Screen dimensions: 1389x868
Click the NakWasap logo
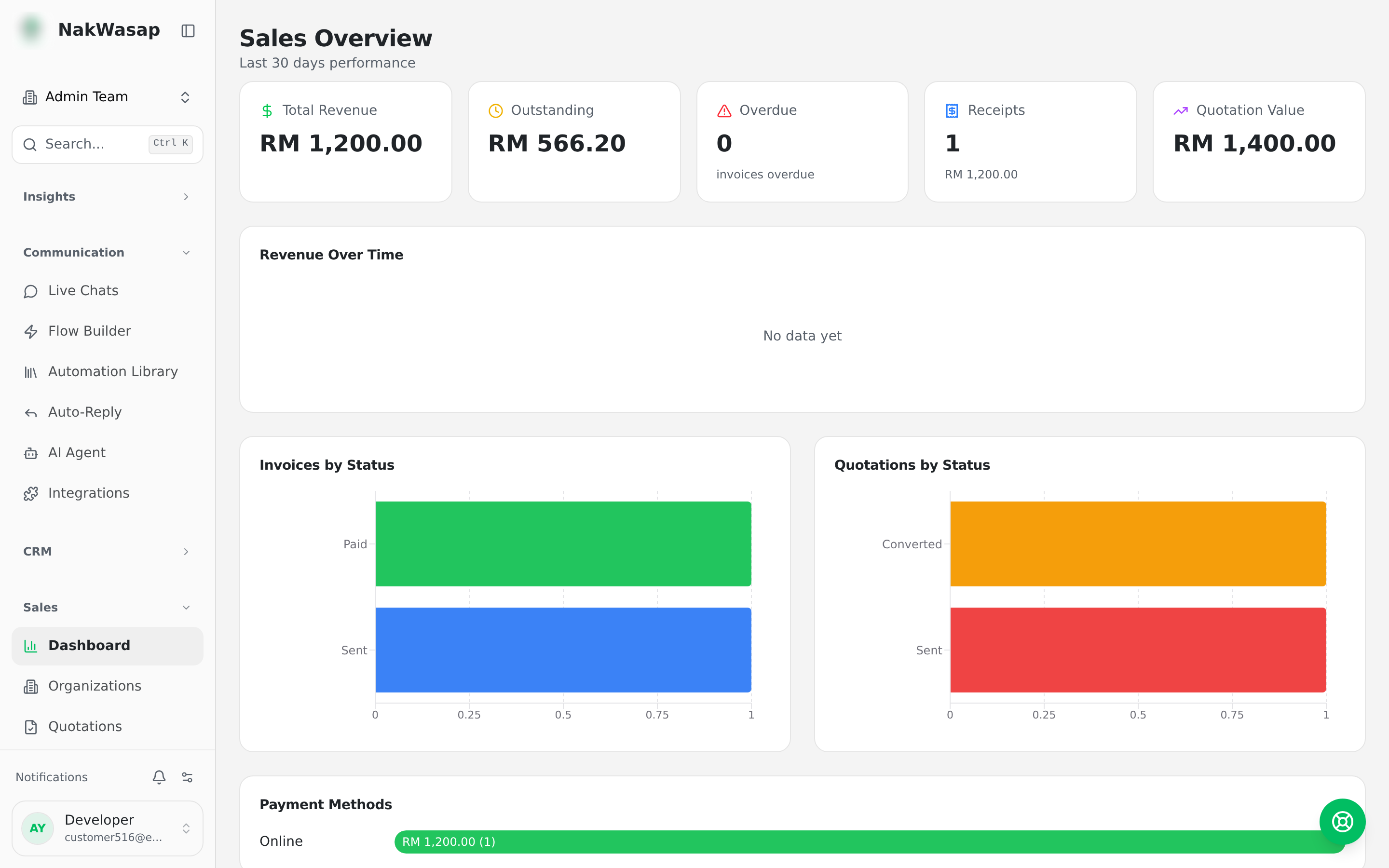(31, 29)
